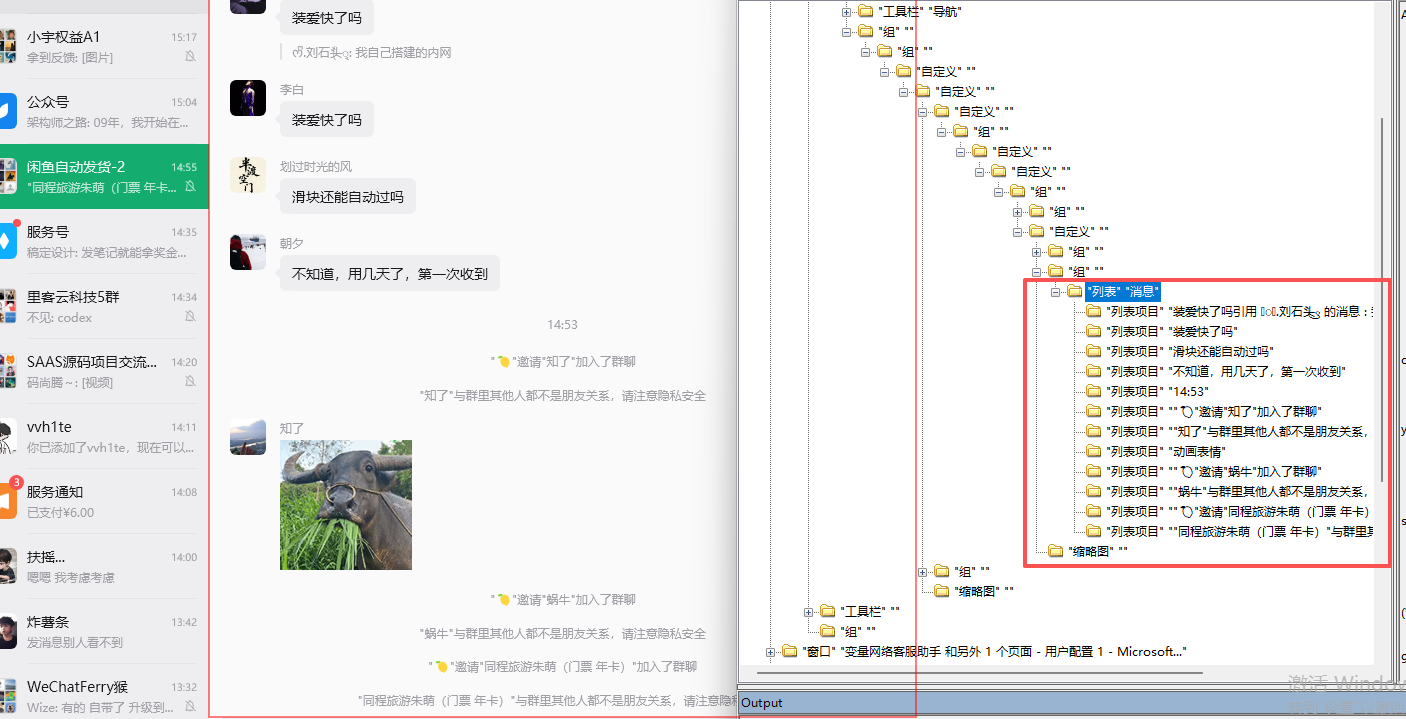Click the muted bell icon on 小宇权益A1
The image size is (1406, 719).
pos(190,57)
